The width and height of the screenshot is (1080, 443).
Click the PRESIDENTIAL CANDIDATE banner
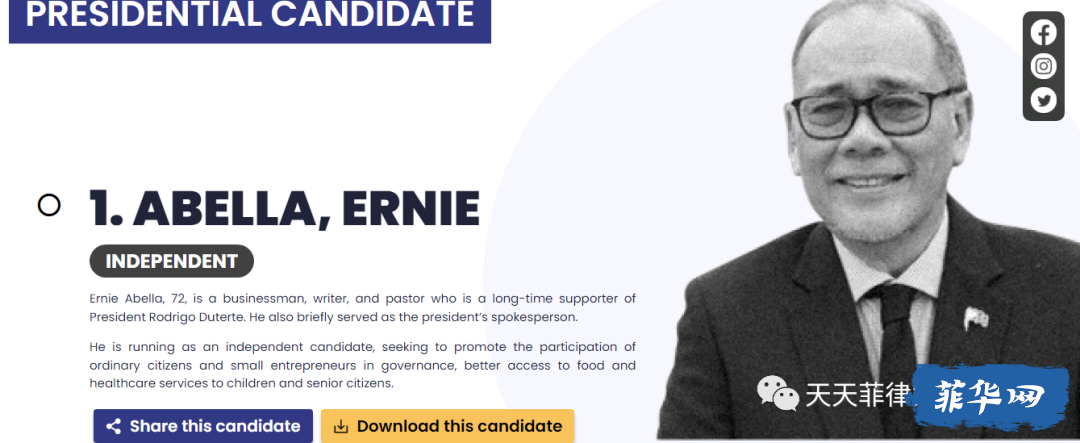coord(249,17)
